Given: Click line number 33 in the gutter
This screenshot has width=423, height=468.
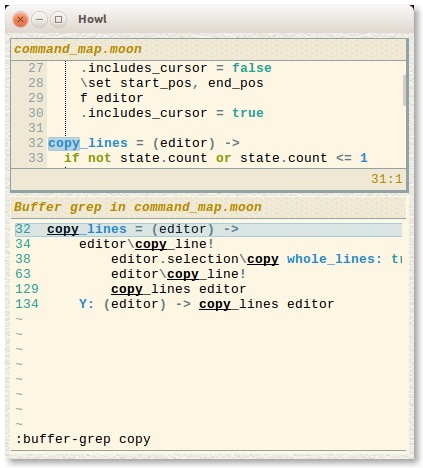Looking at the screenshot, I should click(x=36, y=158).
